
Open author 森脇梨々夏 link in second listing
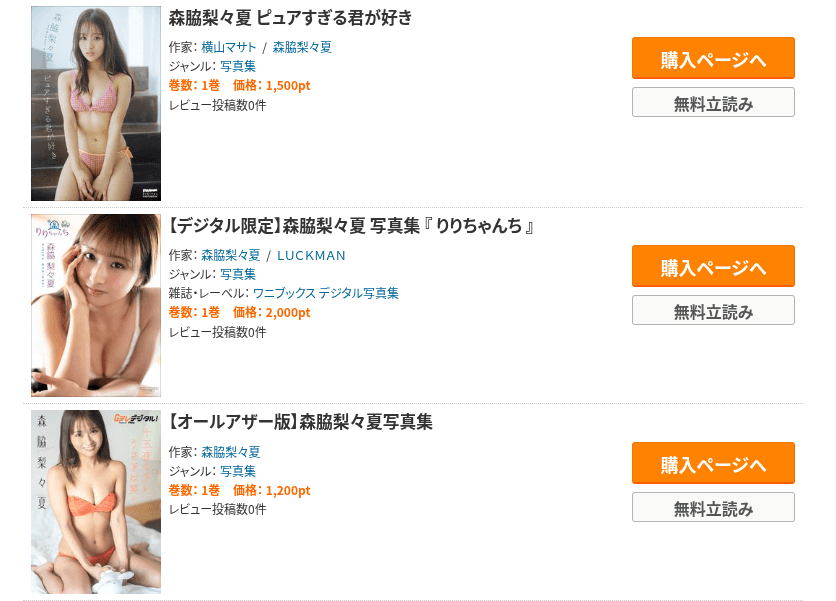coord(231,255)
